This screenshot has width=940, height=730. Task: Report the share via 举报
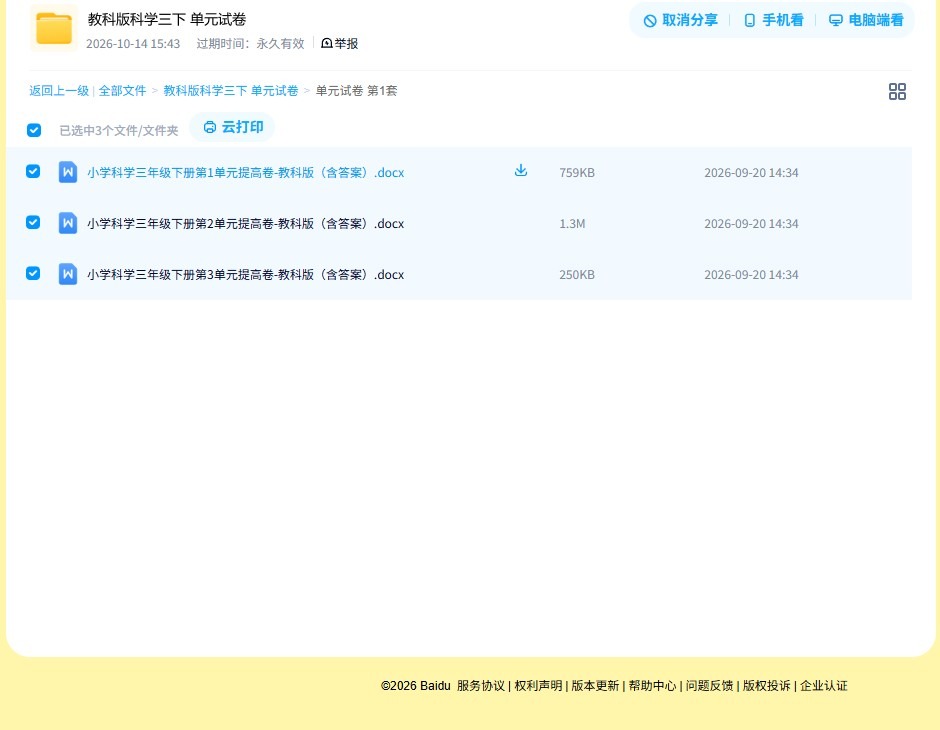pyautogui.click(x=340, y=43)
